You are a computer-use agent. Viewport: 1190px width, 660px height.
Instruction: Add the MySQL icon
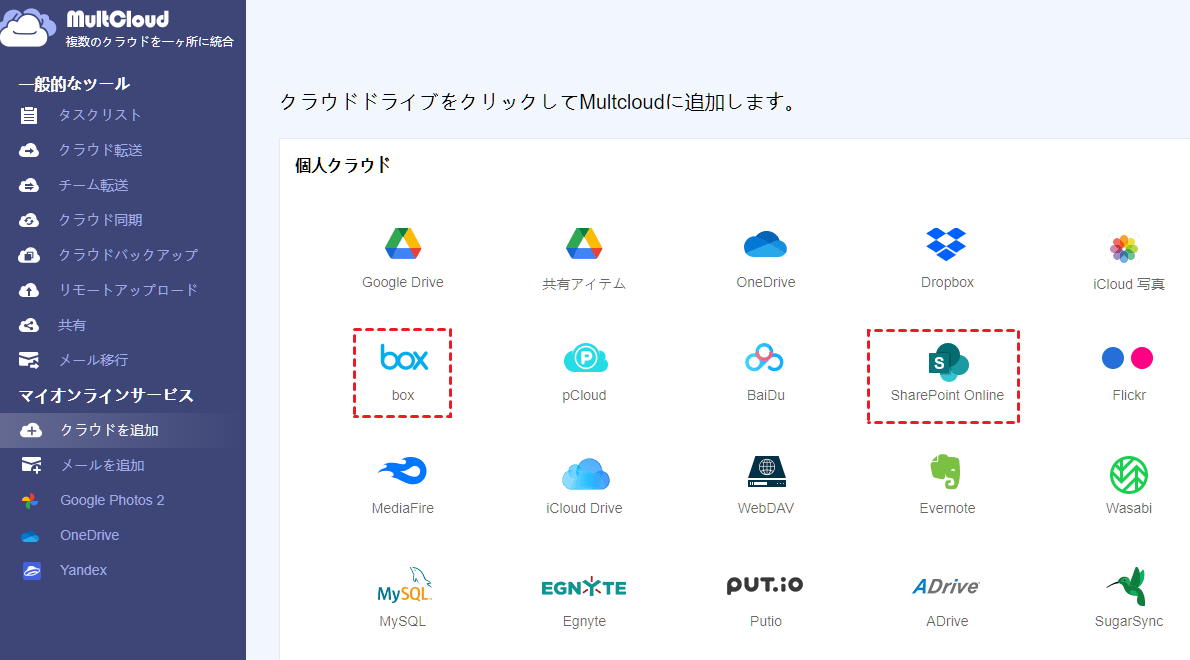(x=405, y=585)
